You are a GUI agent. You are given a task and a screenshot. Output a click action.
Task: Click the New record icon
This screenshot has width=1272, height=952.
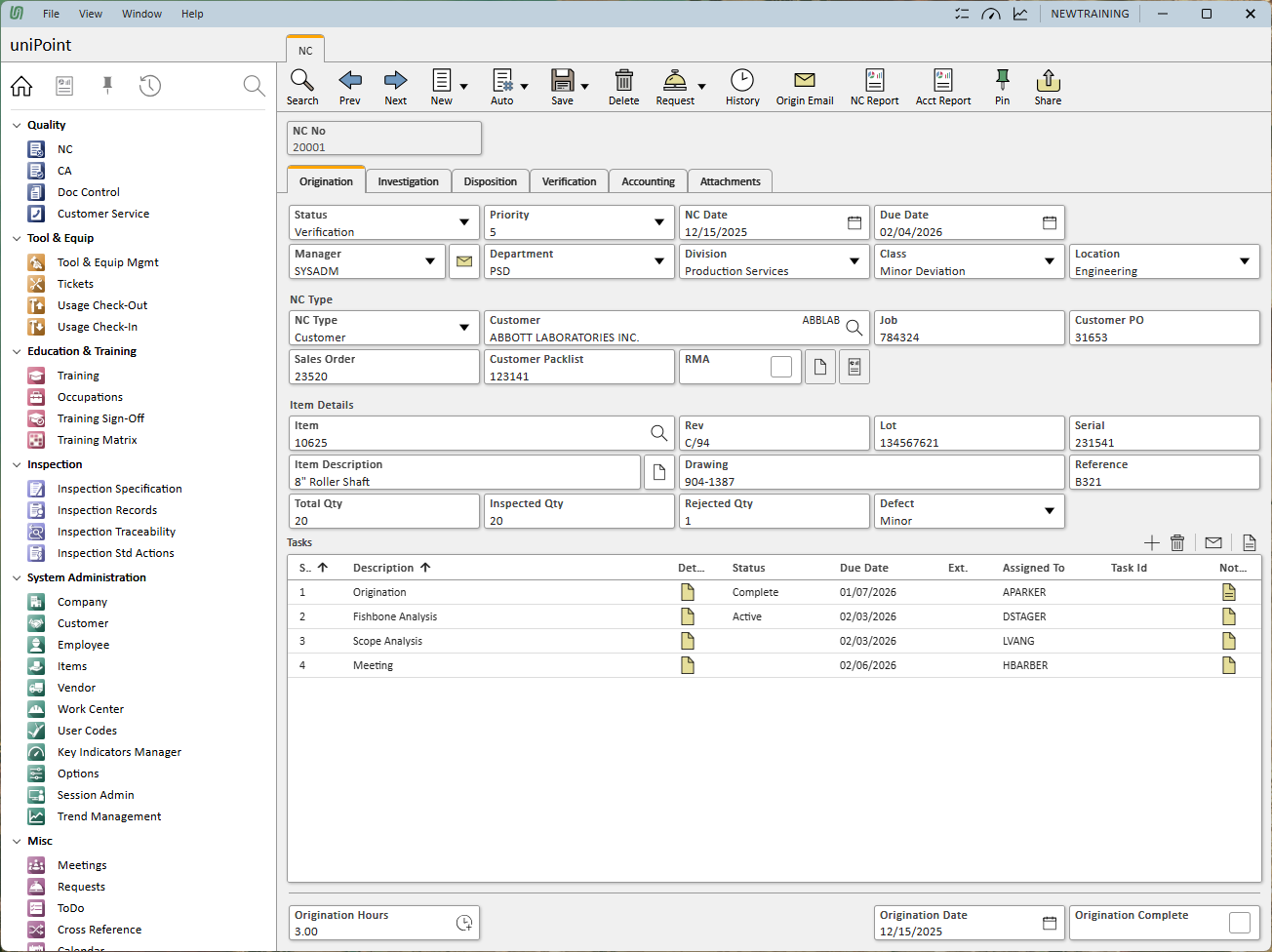(442, 80)
